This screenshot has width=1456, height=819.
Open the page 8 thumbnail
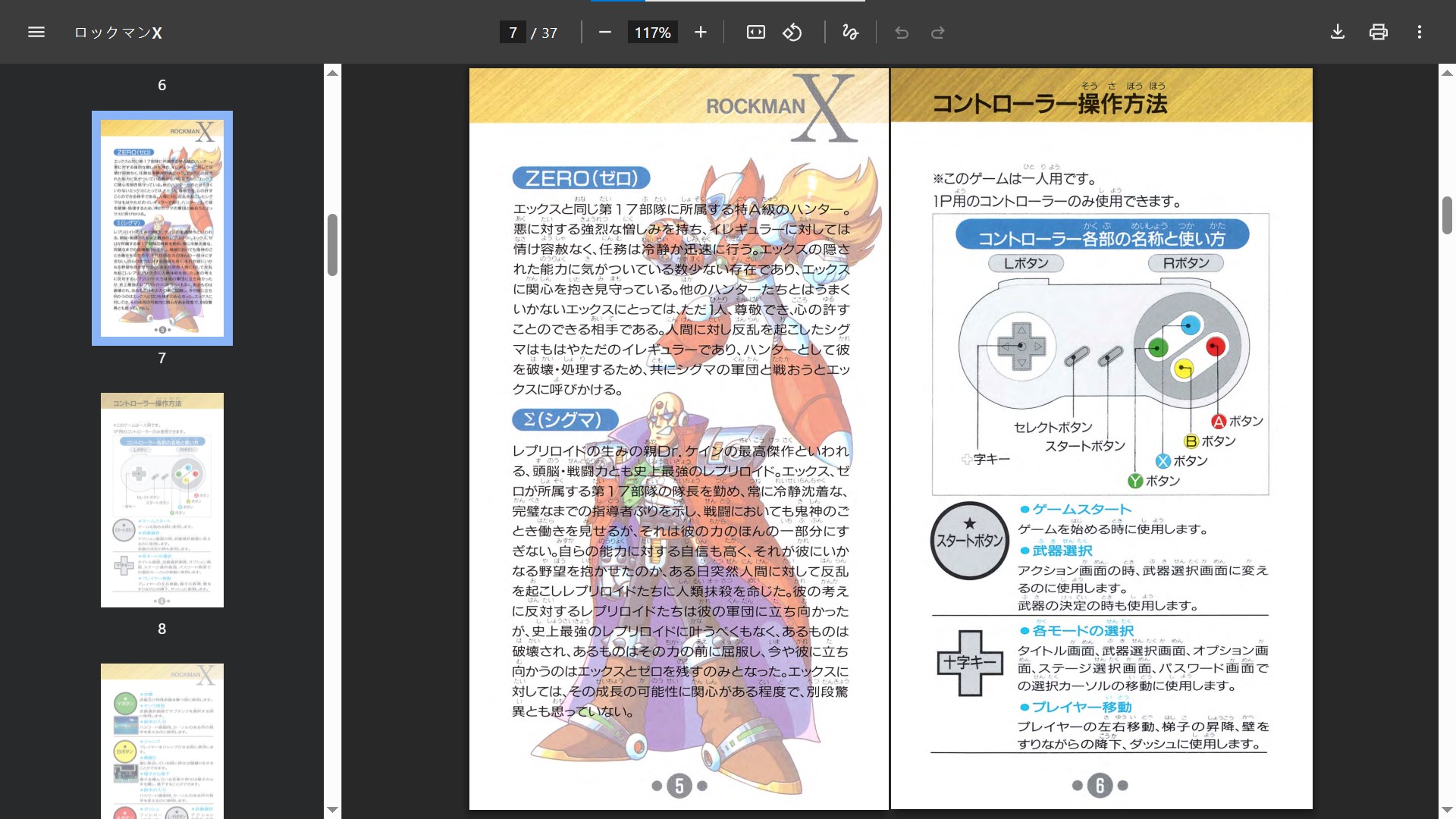point(162,500)
